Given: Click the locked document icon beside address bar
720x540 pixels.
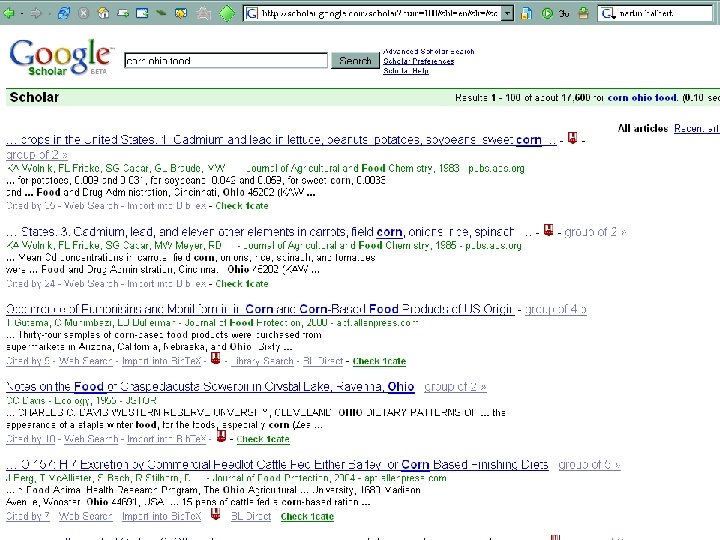Looking at the screenshot, I should click(527, 13).
